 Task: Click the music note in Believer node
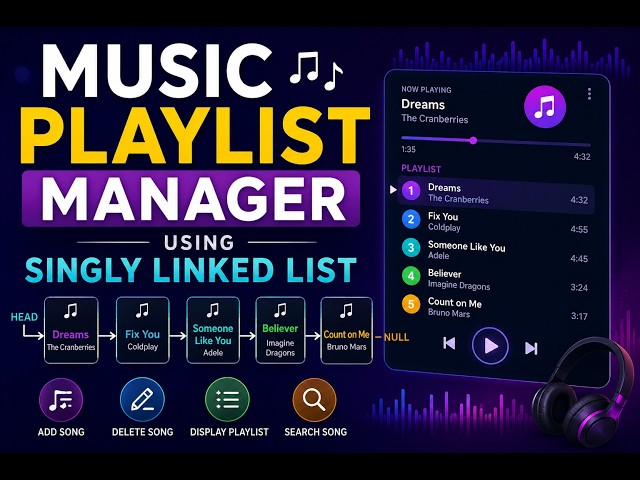pos(280,311)
